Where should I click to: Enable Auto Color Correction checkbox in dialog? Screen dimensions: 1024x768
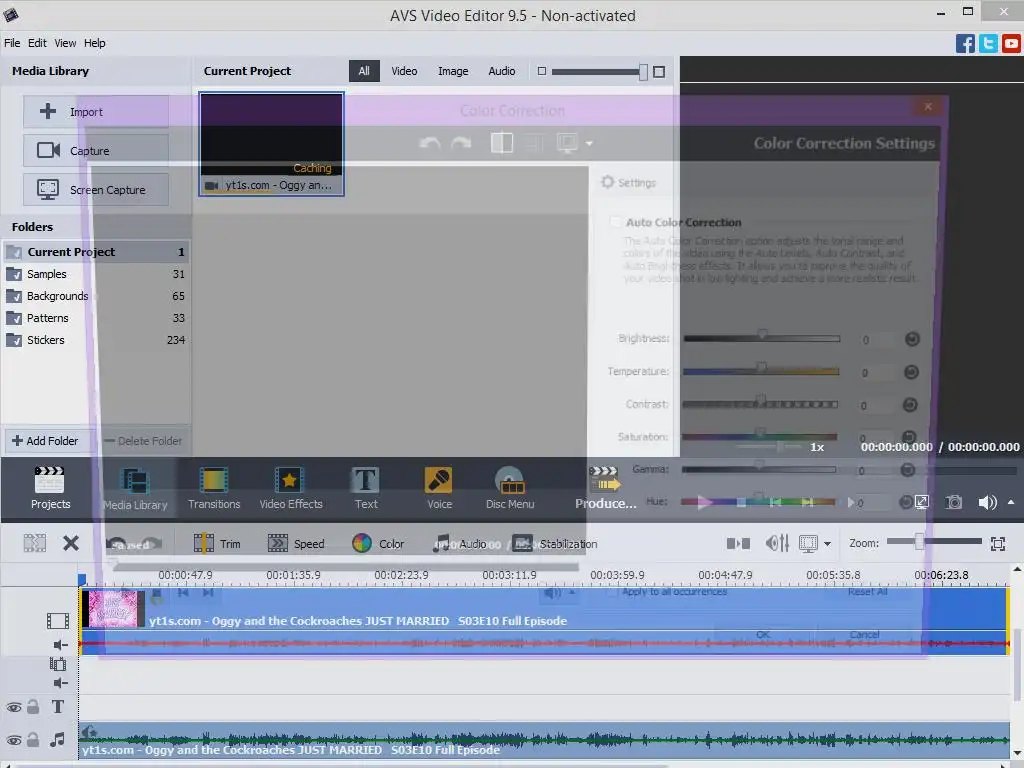click(615, 222)
